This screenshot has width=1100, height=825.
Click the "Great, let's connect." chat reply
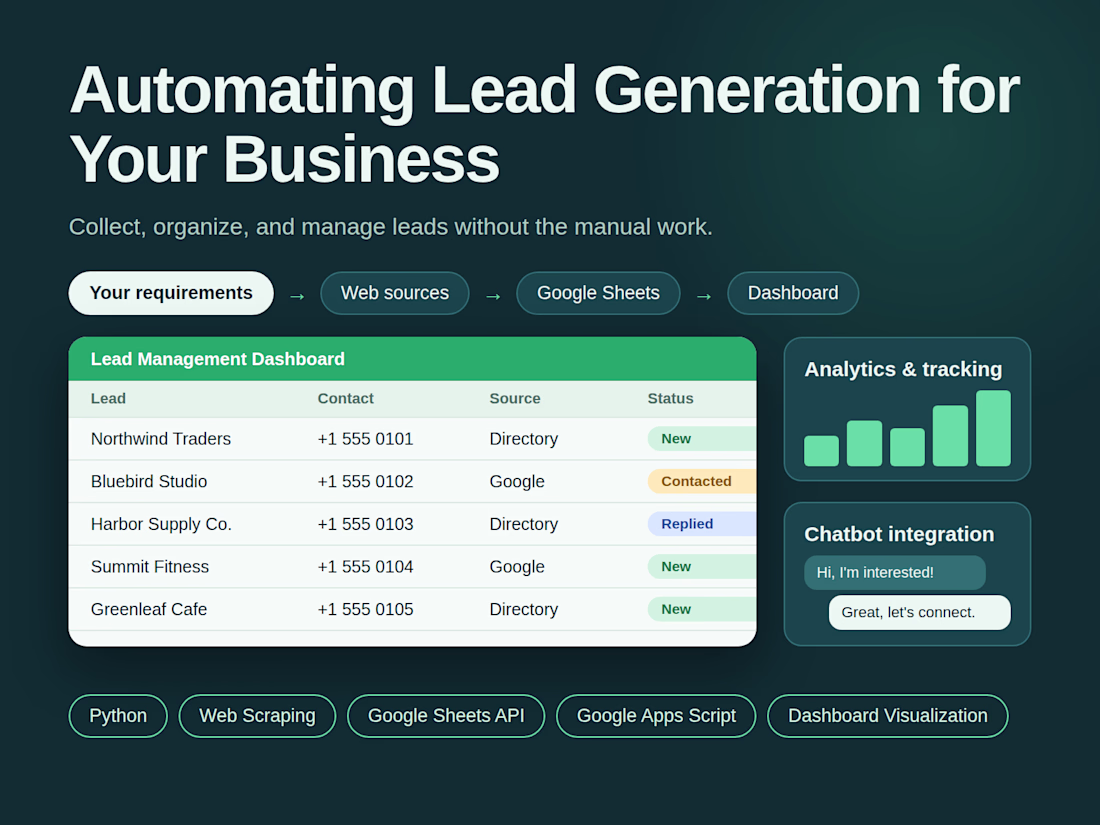(x=920, y=612)
